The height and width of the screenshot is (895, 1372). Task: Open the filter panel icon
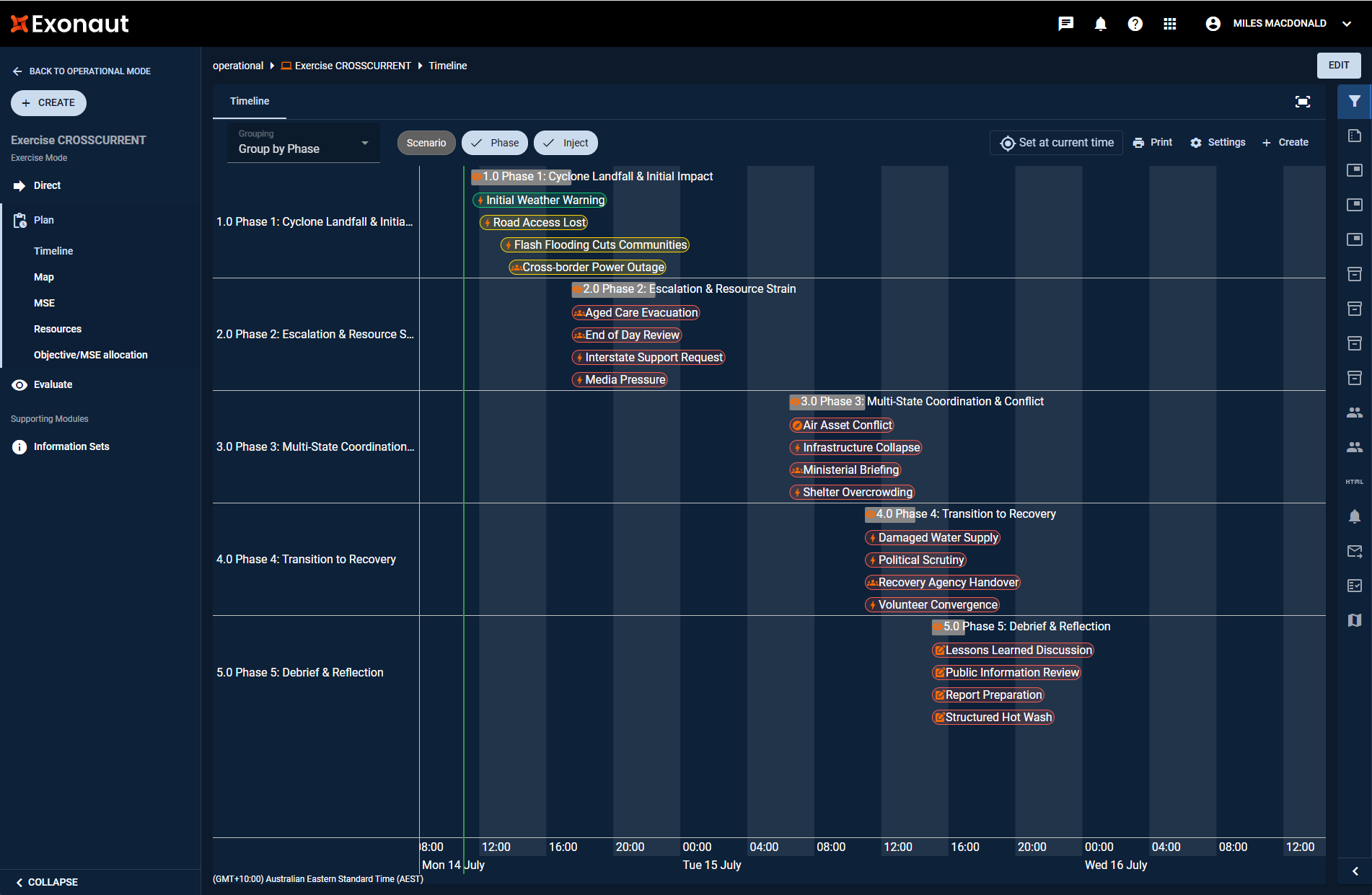point(1354,102)
